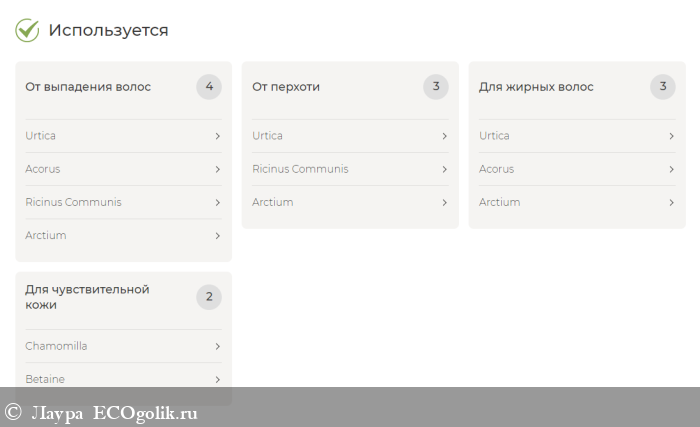Open Ricinus Communis chevron in От перхоти

point(444,169)
